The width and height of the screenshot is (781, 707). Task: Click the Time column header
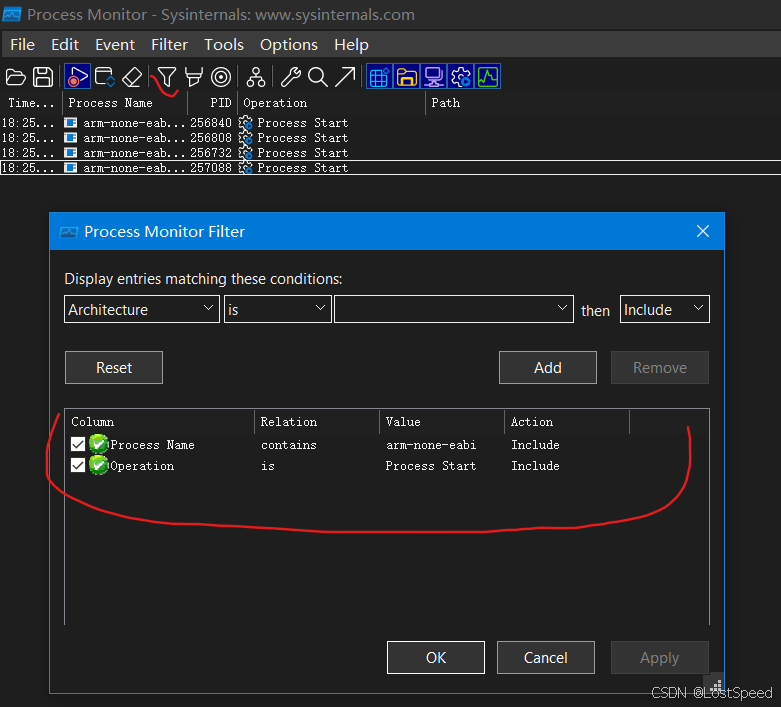coord(31,103)
